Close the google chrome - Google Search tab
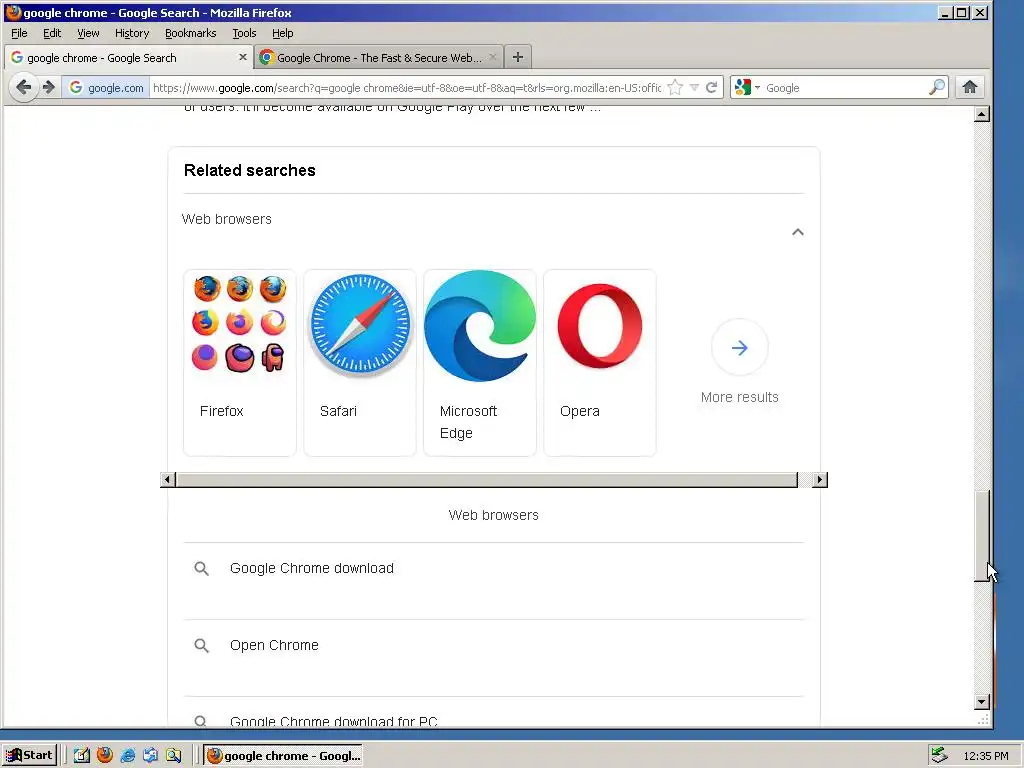The height and width of the screenshot is (768, 1024). click(x=242, y=57)
